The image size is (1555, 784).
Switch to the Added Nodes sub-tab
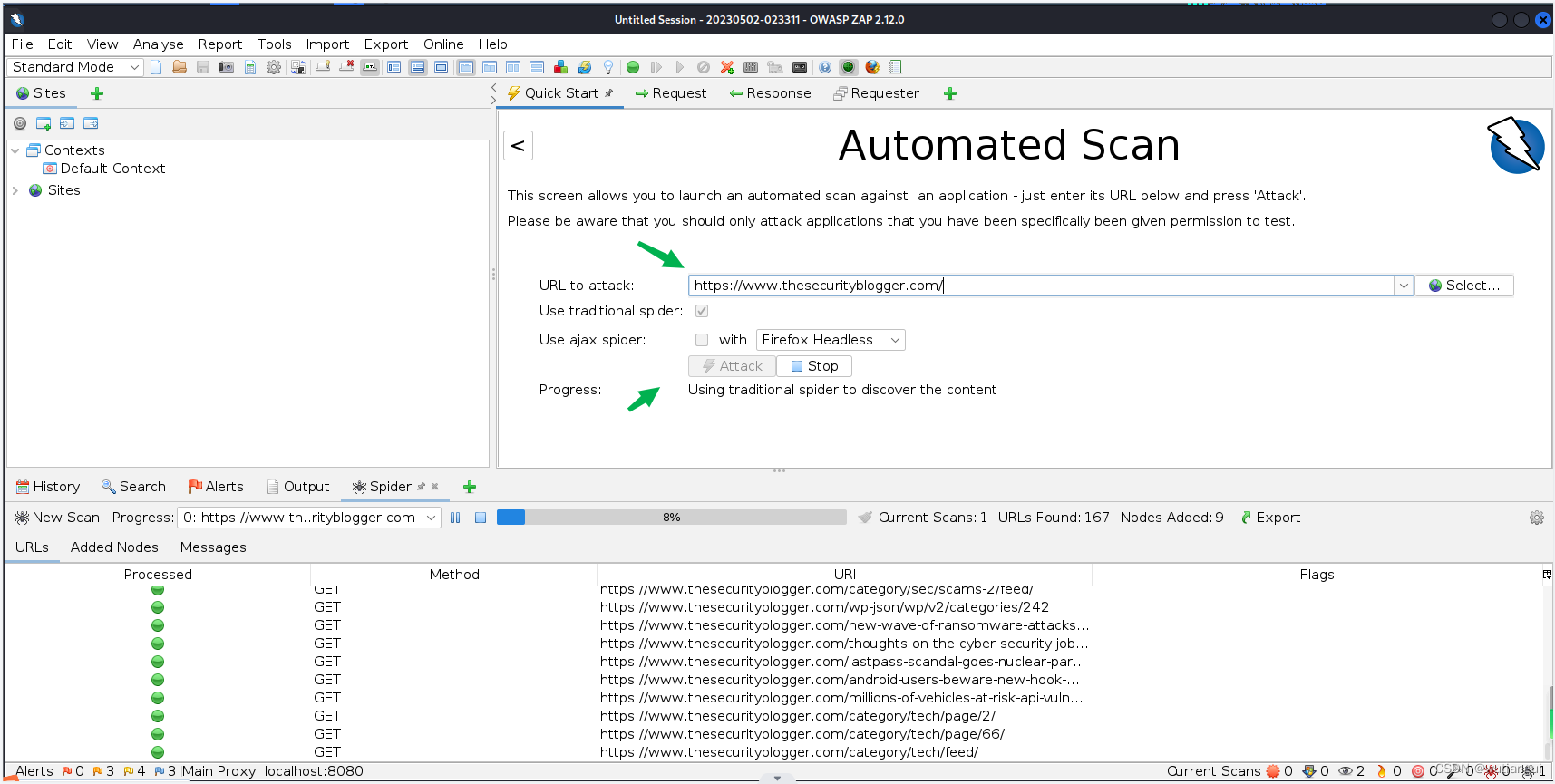tap(114, 547)
